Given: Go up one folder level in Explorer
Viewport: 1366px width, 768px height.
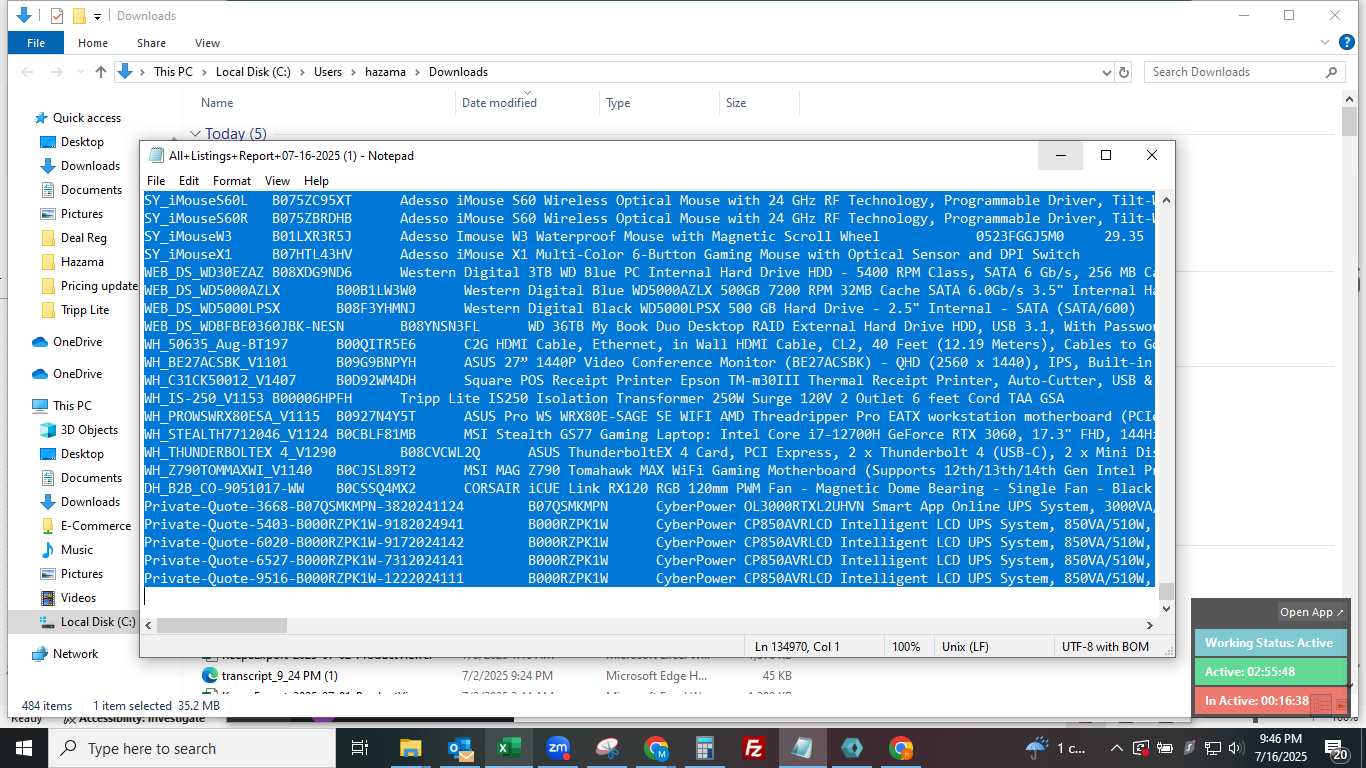Looking at the screenshot, I should coord(100,72).
